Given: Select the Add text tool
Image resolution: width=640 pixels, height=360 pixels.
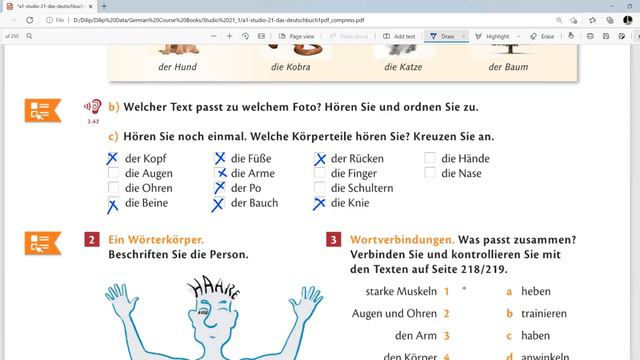Looking at the screenshot, I should pos(399,36).
